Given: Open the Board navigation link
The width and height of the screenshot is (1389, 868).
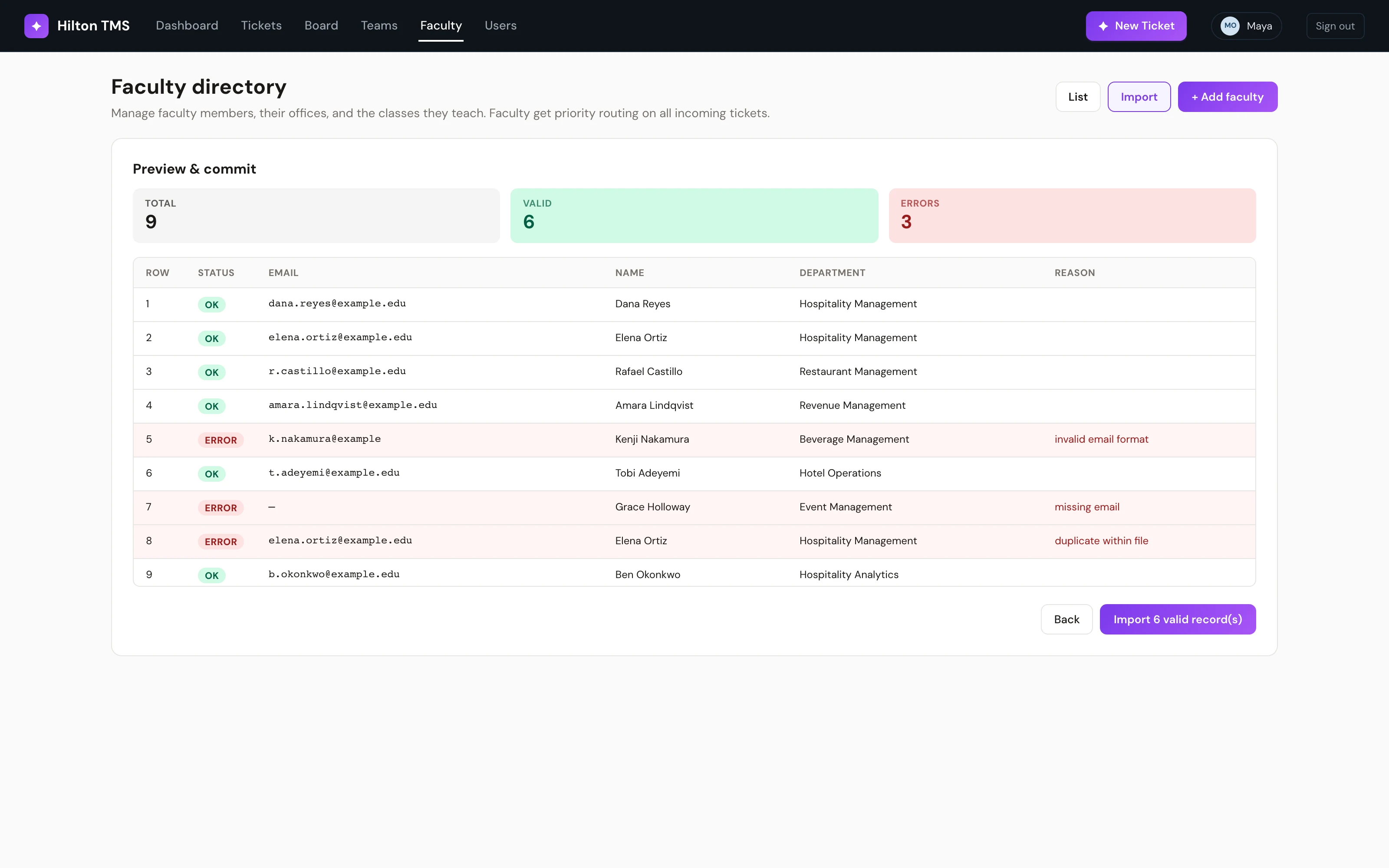Looking at the screenshot, I should tap(321, 26).
